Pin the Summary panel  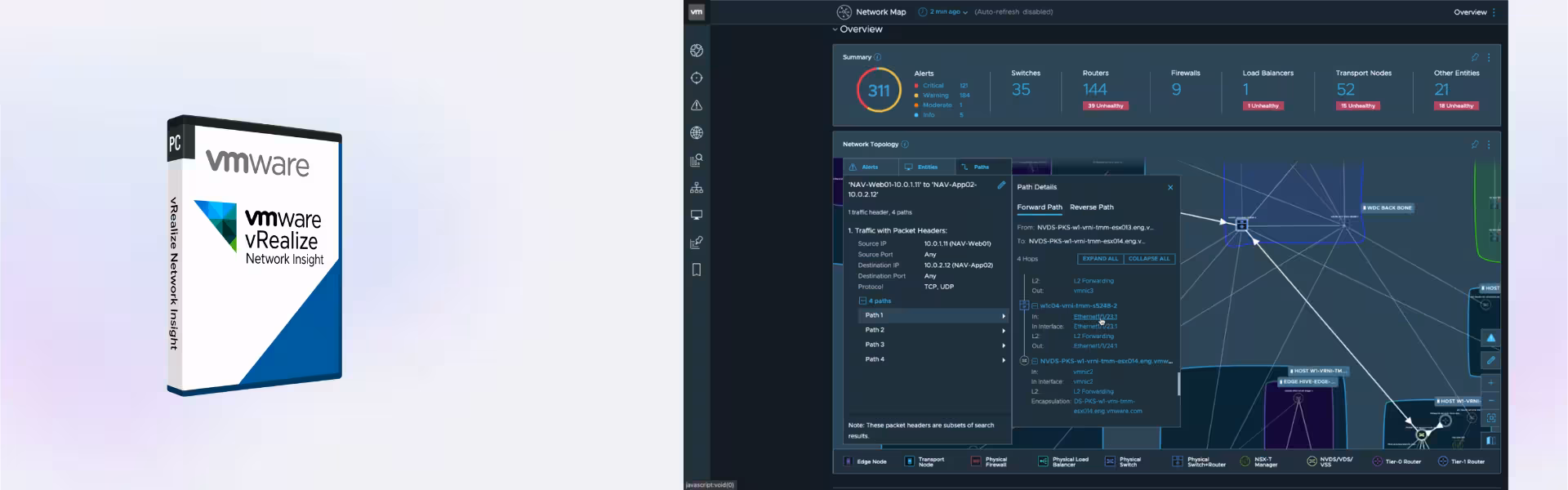pyautogui.click(x=1475, y=57)
